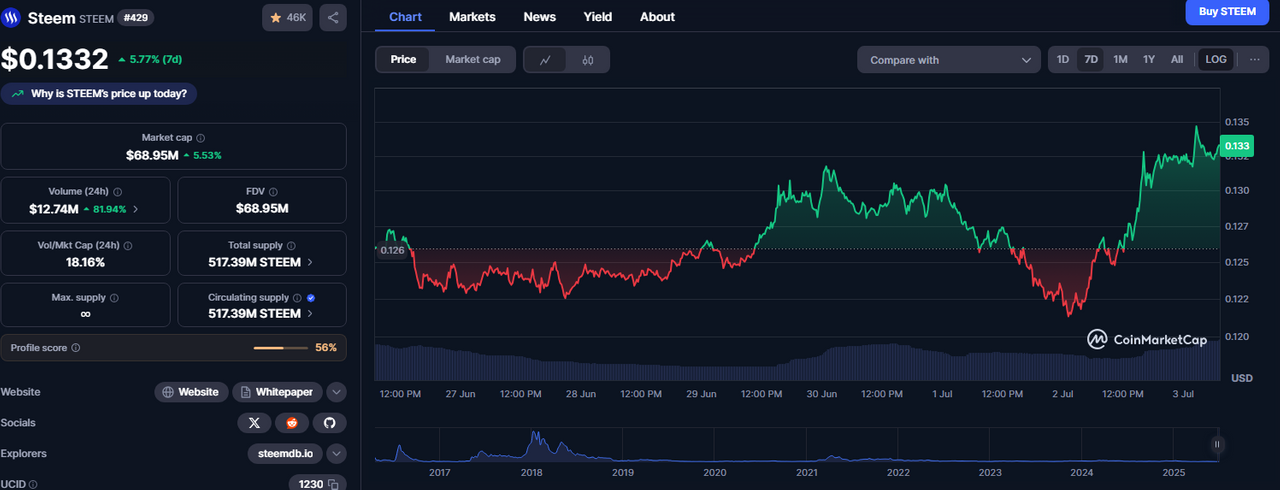
Task: Open the Website link
Action: pyautogui.click(x=190, y=392)
